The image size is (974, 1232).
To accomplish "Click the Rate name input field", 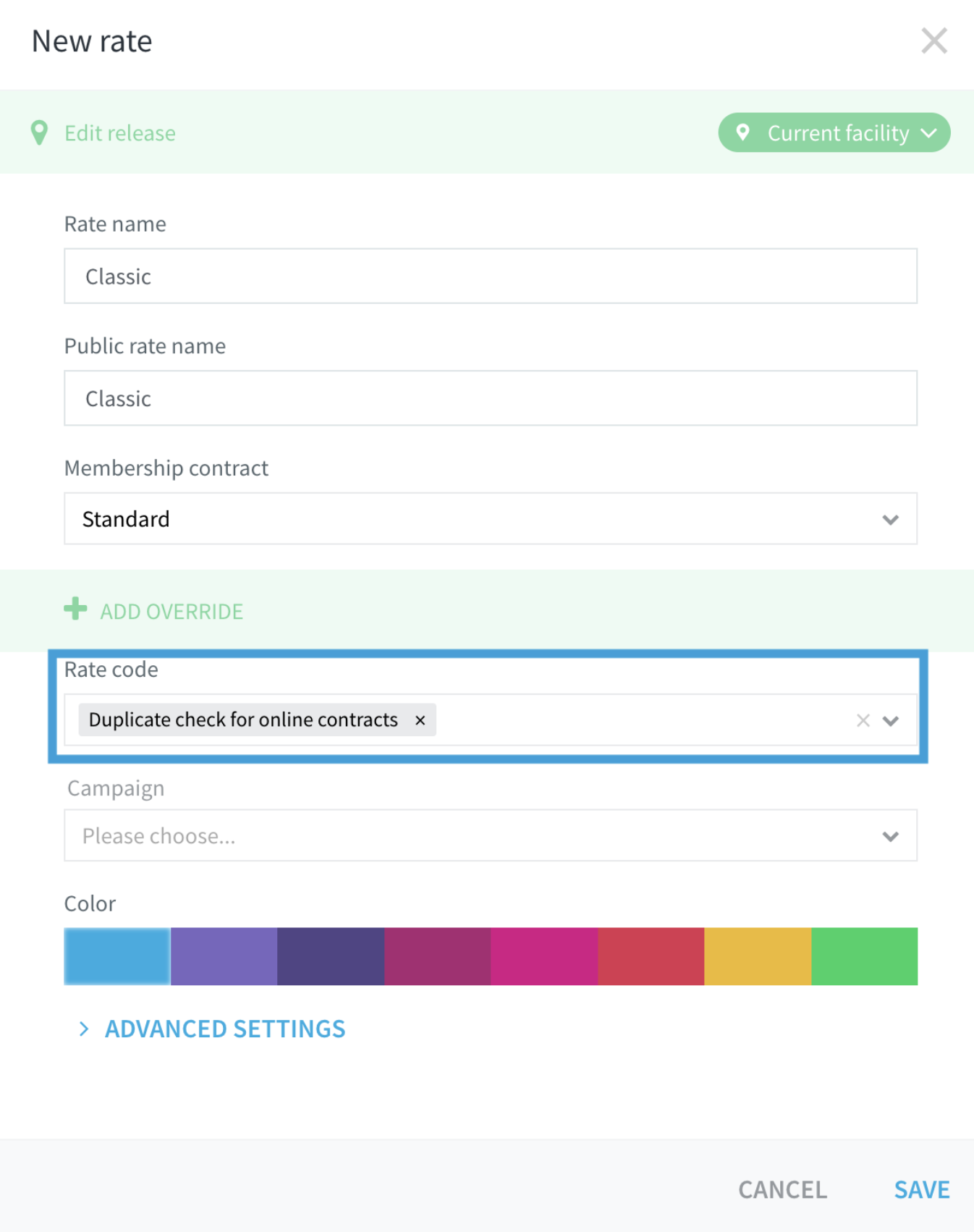I will point(491,276).
